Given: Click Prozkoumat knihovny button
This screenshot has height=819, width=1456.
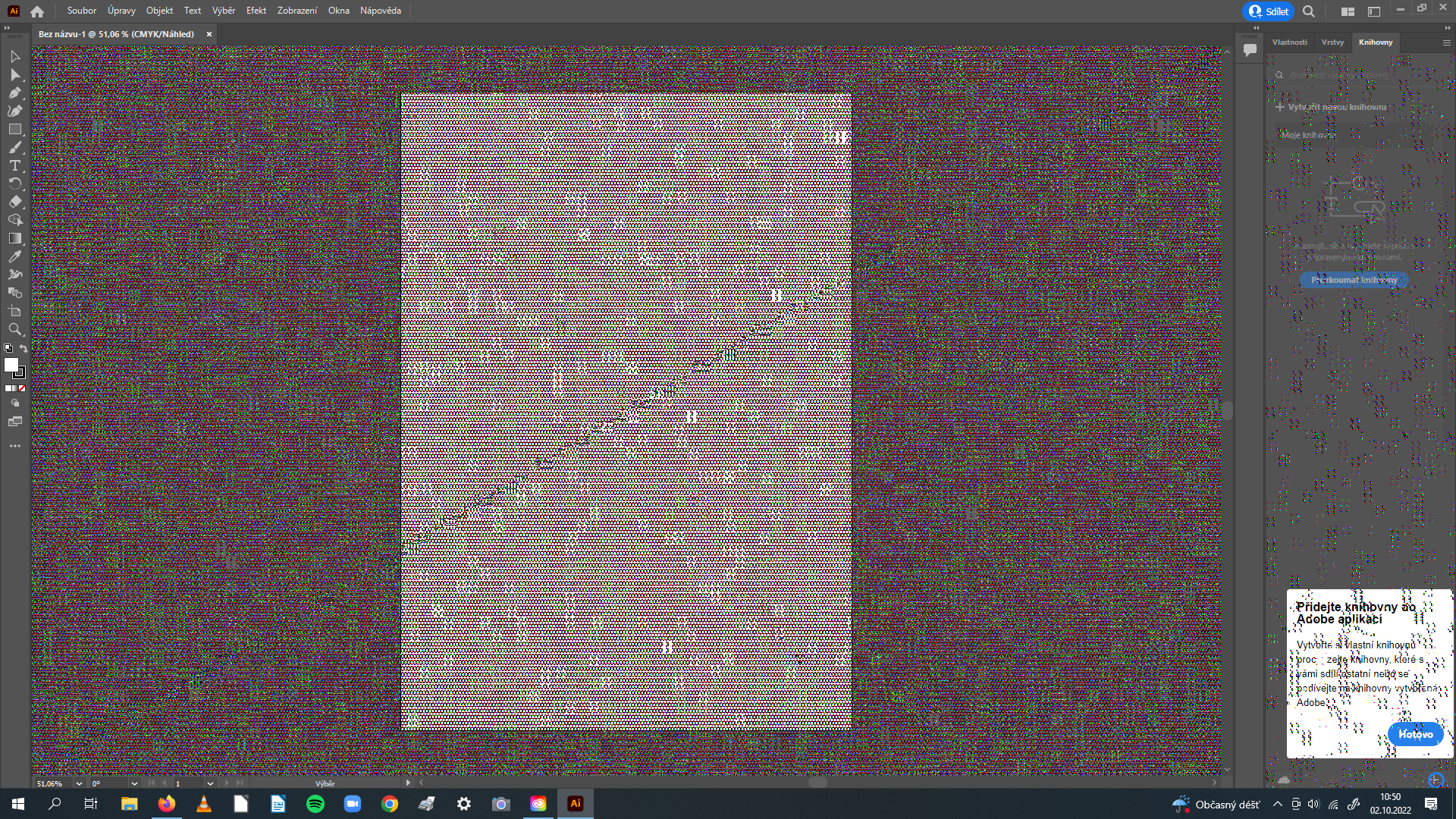Looking at the screenshot, I should [1353, 280].
